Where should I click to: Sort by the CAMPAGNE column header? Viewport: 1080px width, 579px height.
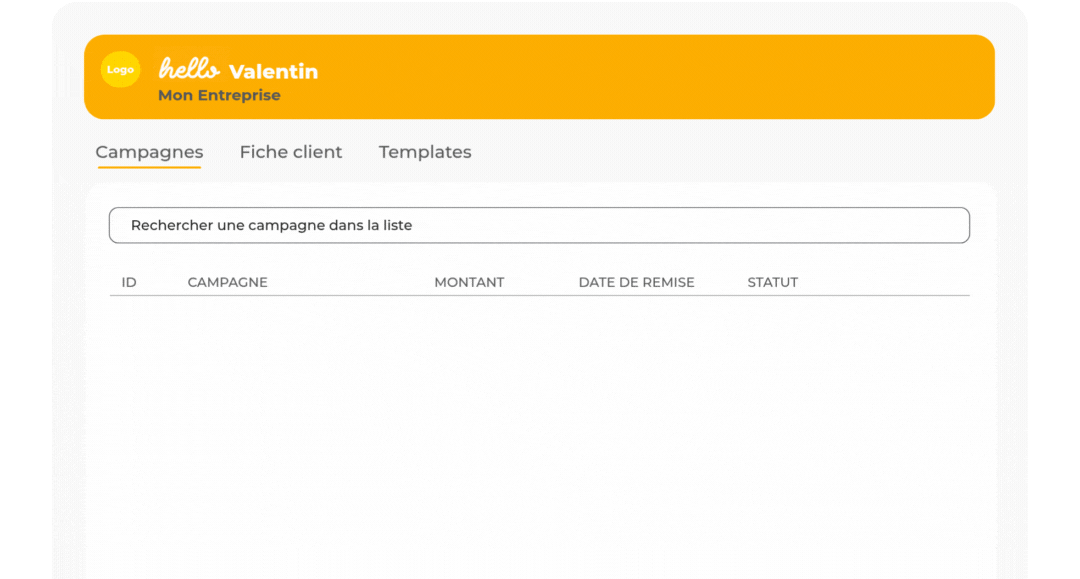point(227,282)
